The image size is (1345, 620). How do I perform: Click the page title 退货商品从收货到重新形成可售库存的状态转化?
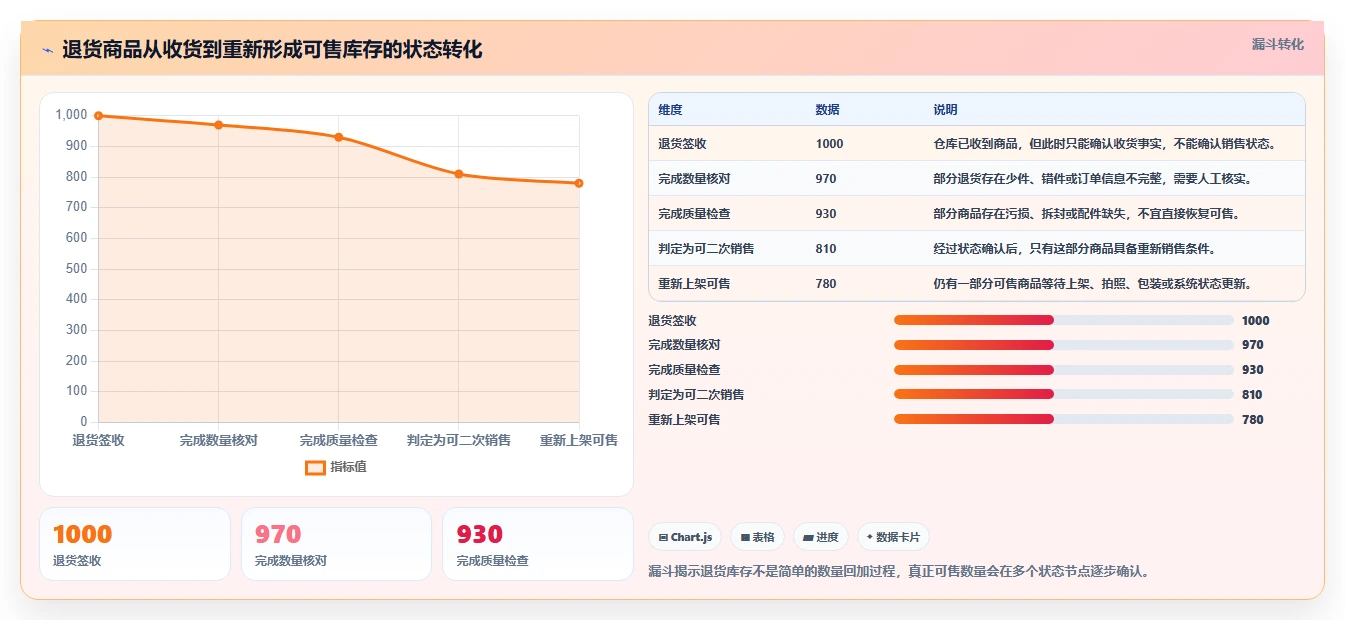[x=272, y=50]
